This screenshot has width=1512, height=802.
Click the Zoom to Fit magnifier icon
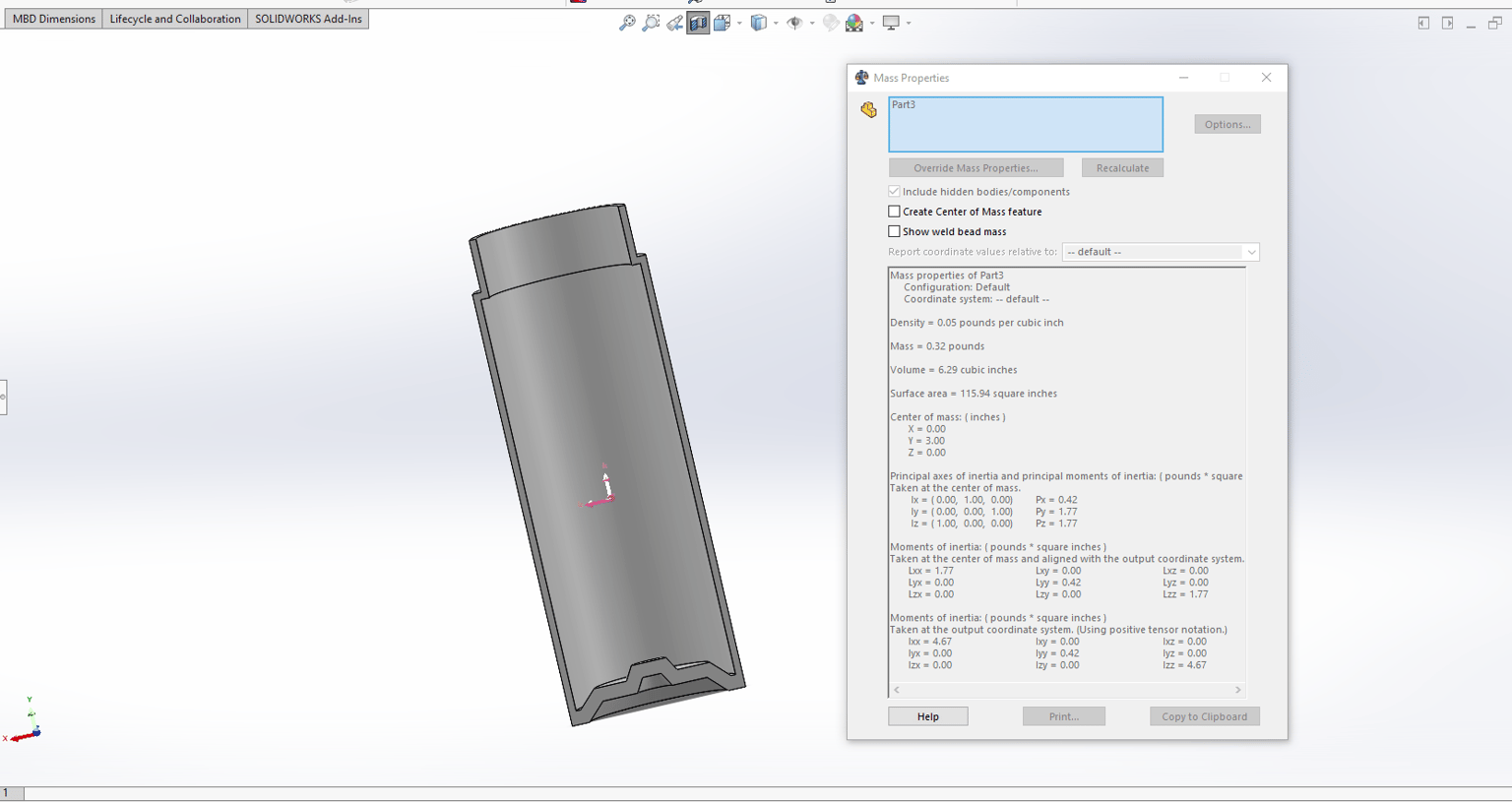click(627, 23)
